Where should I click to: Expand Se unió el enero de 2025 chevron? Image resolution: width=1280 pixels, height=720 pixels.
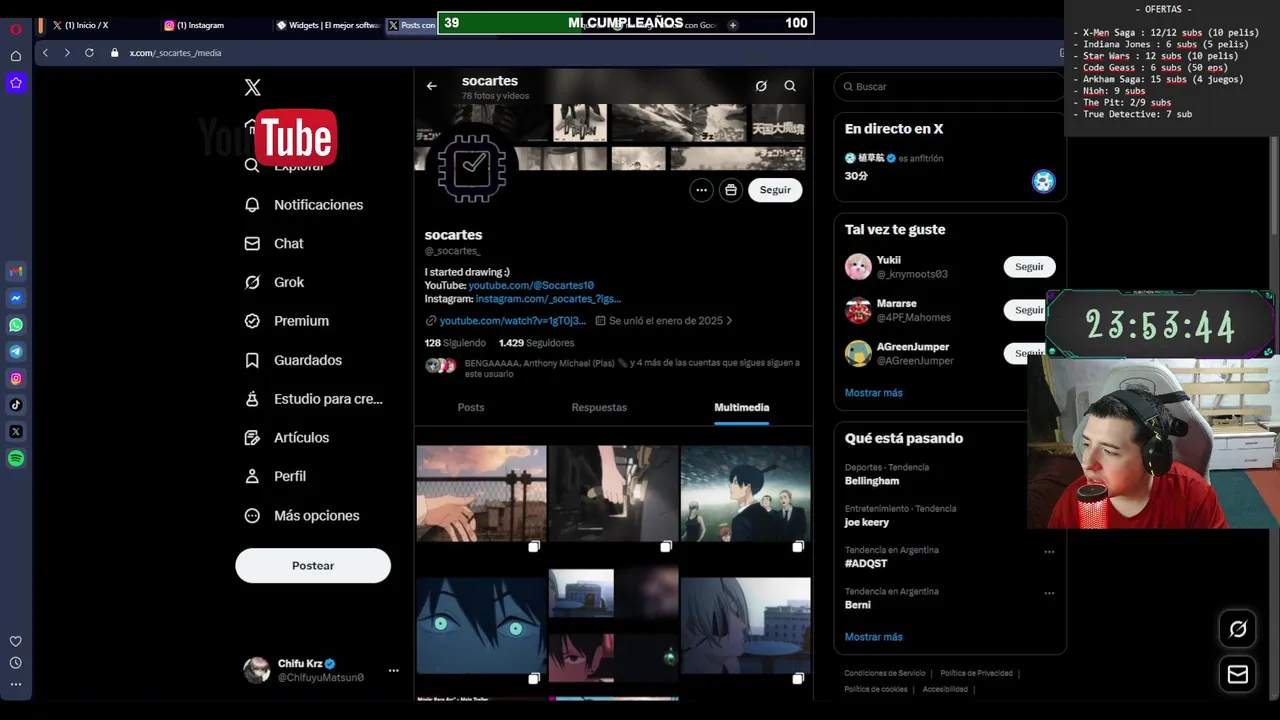pos(729,321)
